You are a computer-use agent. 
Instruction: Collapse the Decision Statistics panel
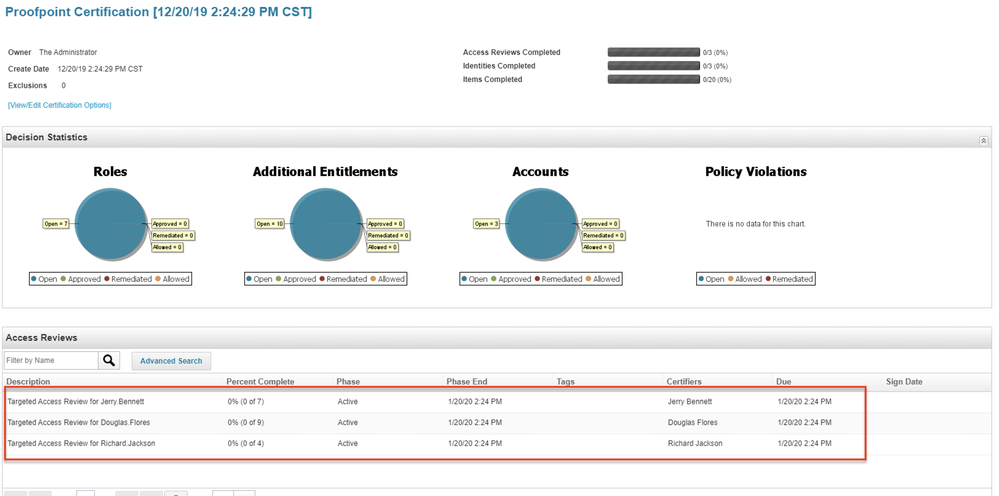click(x=983, y=141)
